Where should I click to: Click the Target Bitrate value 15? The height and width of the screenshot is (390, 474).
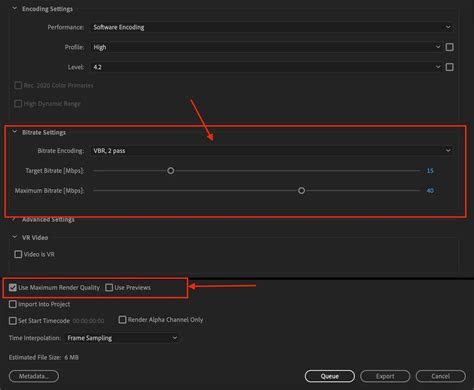pyautogui.click(x=430, y=171)
